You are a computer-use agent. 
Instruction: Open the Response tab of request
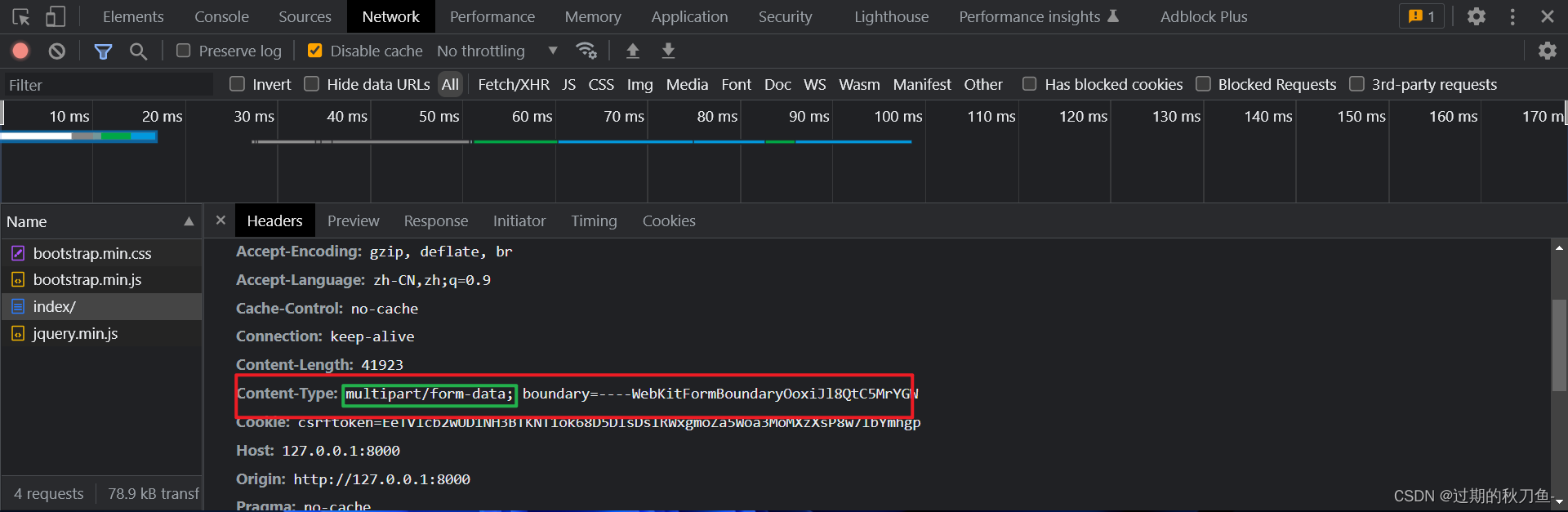tap(436, 220)
